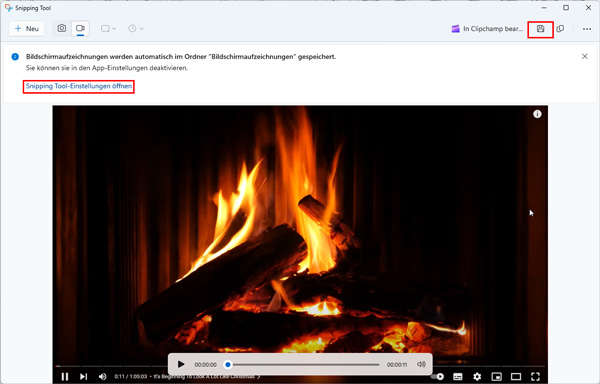This screenshot has height=384, width=600.
Task: Maximize the Snipping Tool window
Action: pyautogui.click(x=566, y=8)
